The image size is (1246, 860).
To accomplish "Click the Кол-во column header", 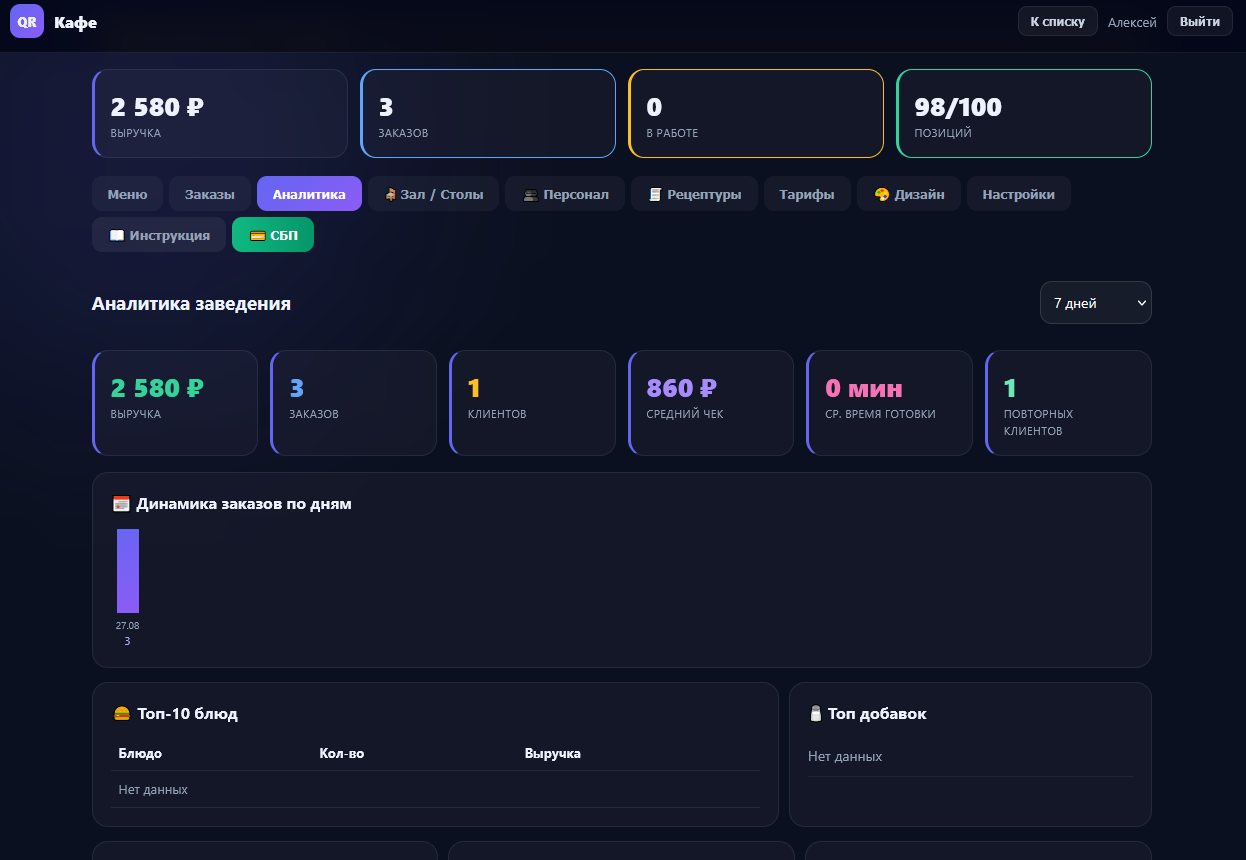I will tap(341, 753).
